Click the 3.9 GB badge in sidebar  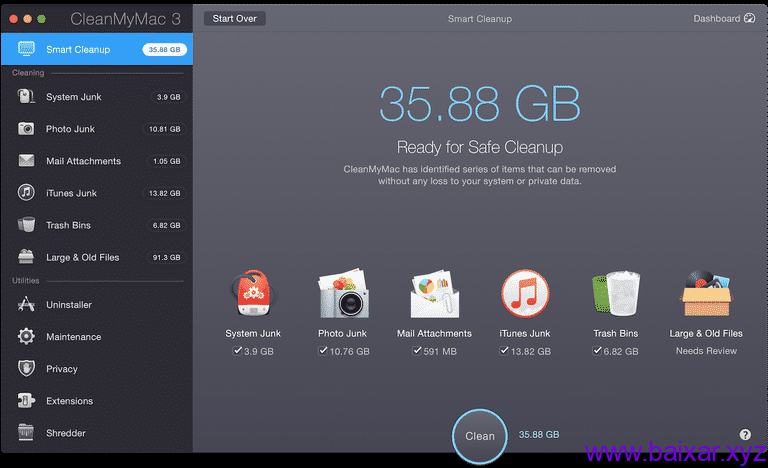pyautogui.click(x=168, y=97)
